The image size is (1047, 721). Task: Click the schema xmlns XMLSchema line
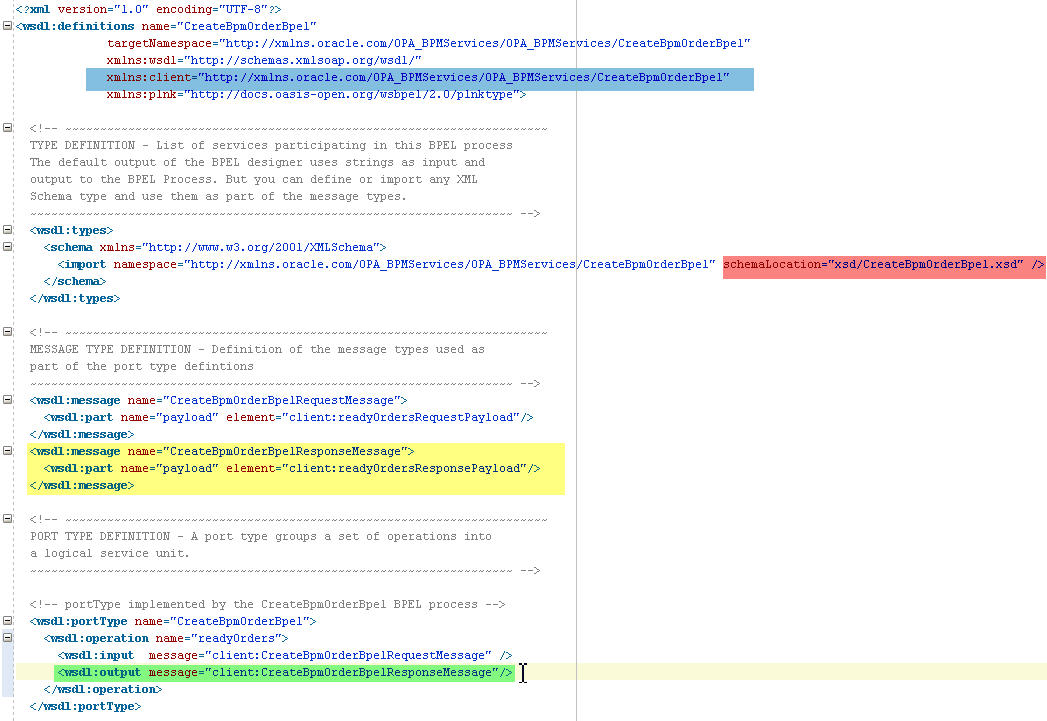coord(215,248)
